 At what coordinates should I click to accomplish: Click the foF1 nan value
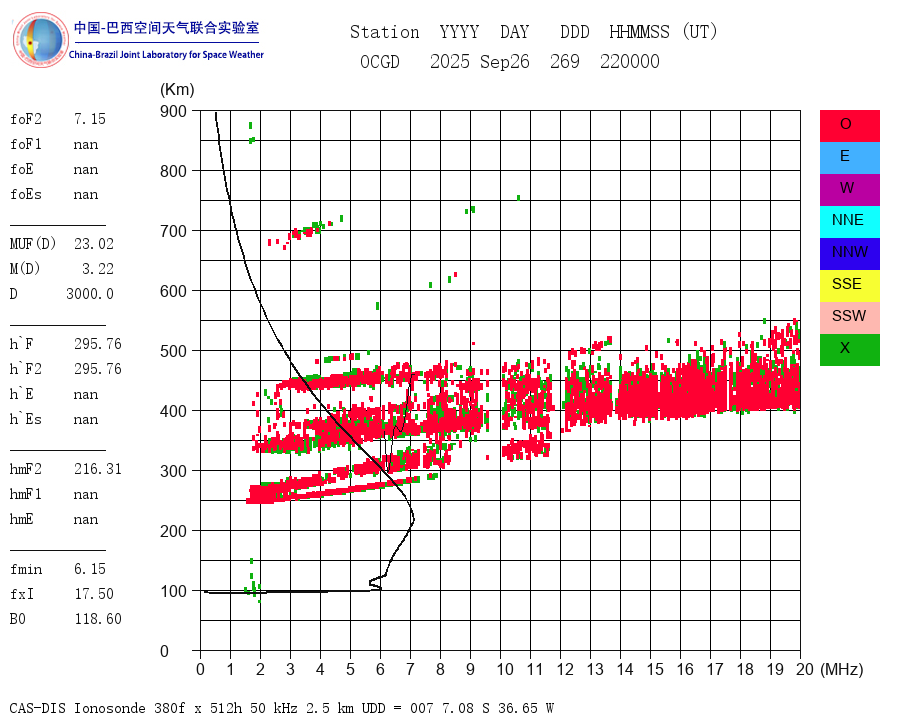86,145
